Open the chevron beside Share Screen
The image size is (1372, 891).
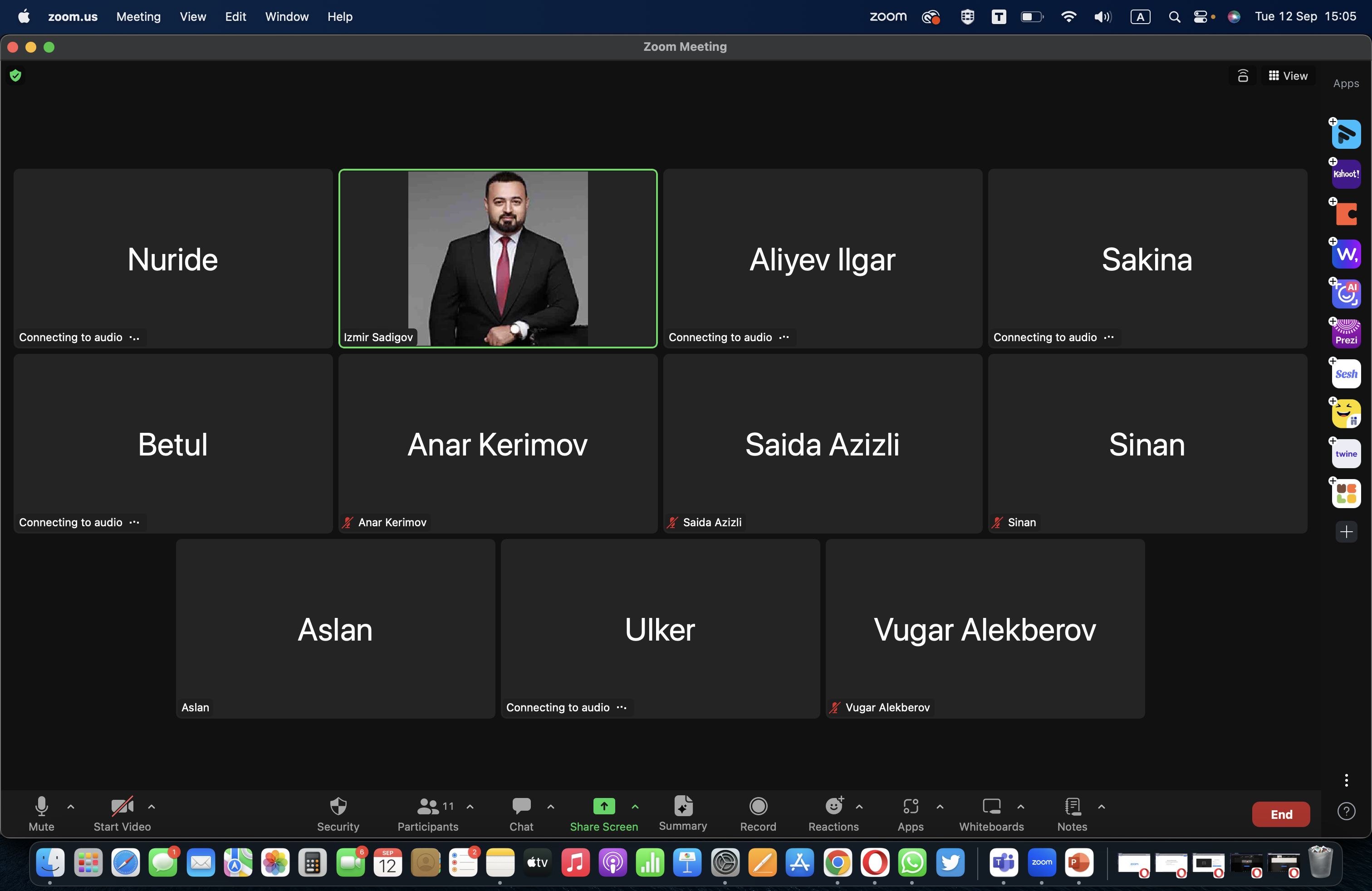pyautogui.click(x=635, y=807)
